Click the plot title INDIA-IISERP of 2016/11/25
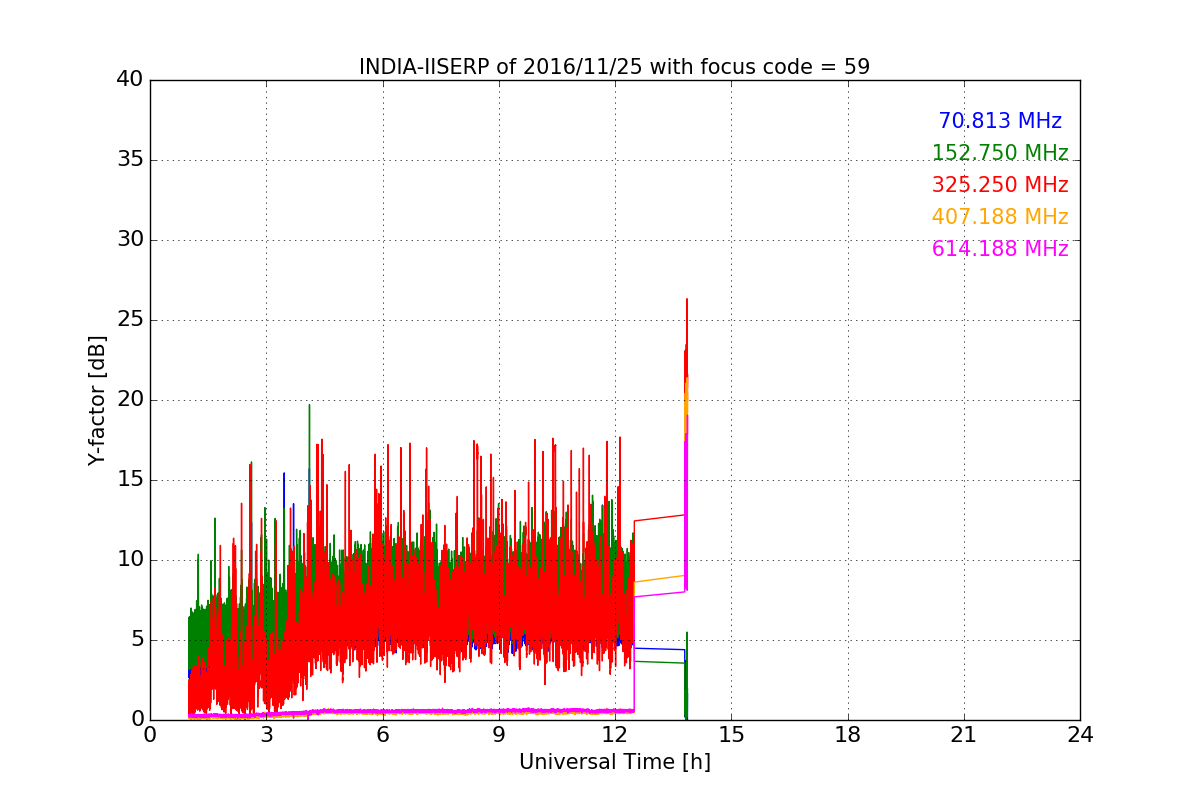Screen dimensions: 1200x800 coord(615,67)
